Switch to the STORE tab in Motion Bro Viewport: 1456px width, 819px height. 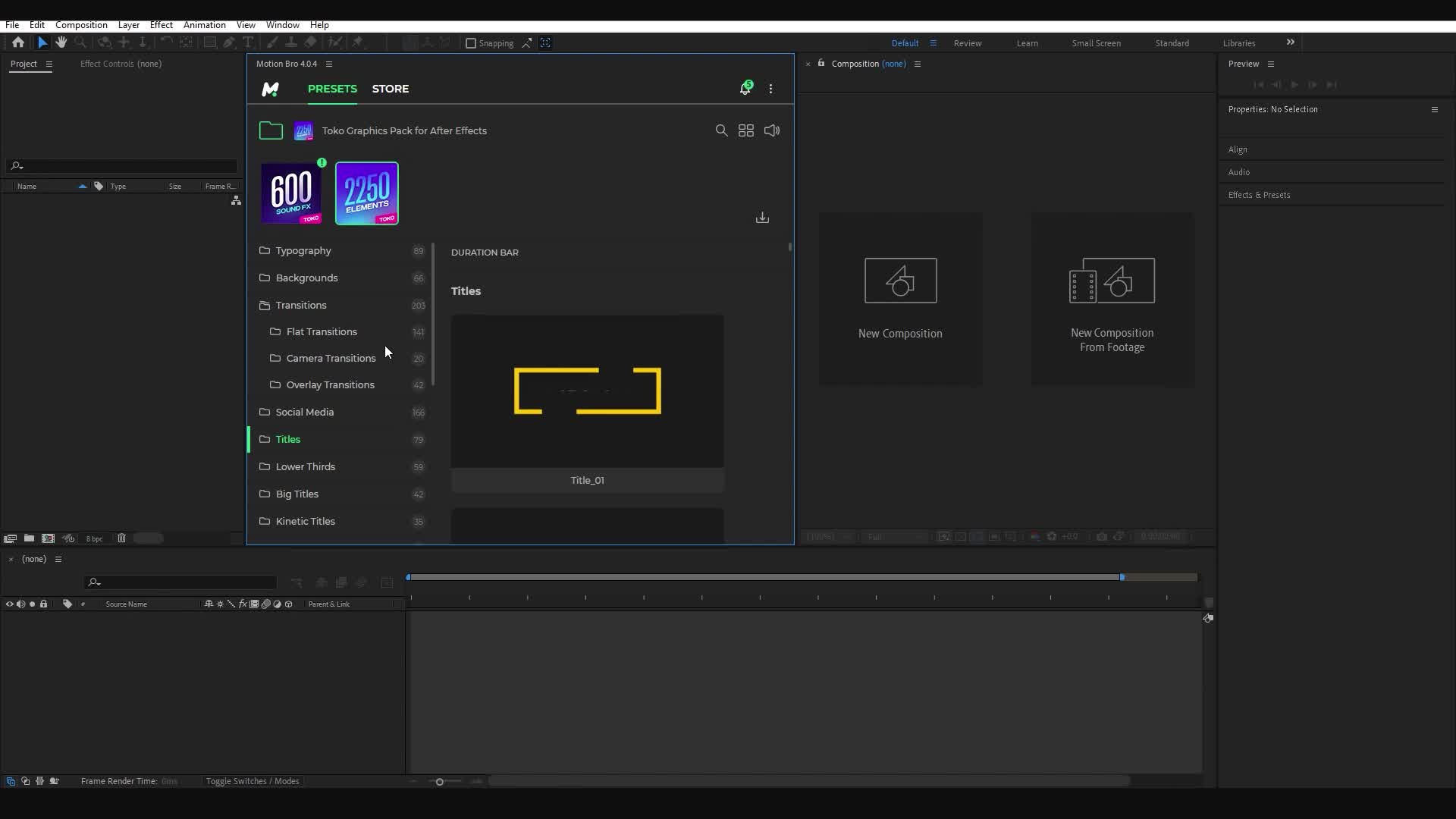coord(390,89)
